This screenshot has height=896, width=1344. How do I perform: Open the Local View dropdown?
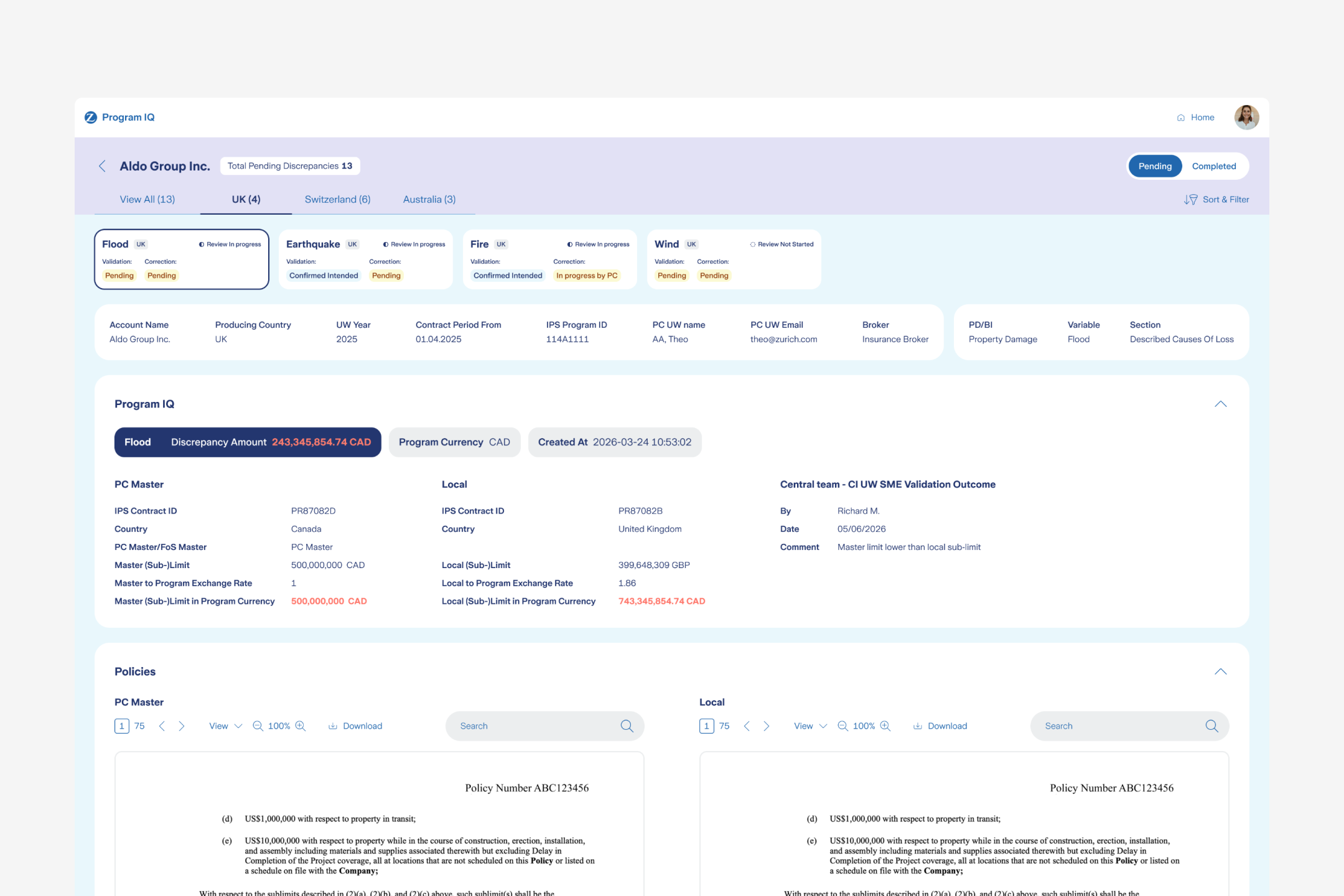click(810, 726)
